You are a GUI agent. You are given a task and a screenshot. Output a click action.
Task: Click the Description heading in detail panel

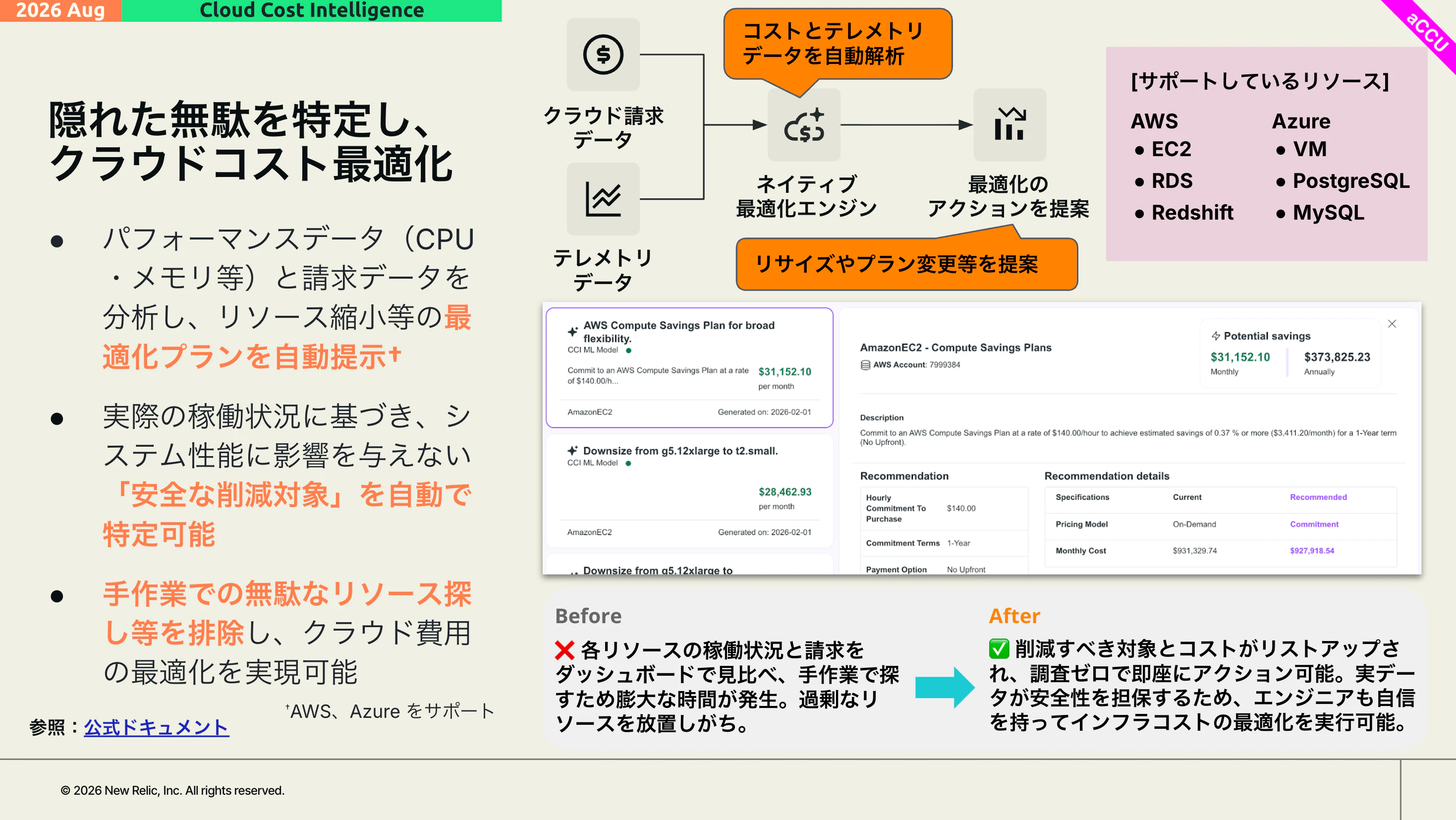[x=881, y=417]
